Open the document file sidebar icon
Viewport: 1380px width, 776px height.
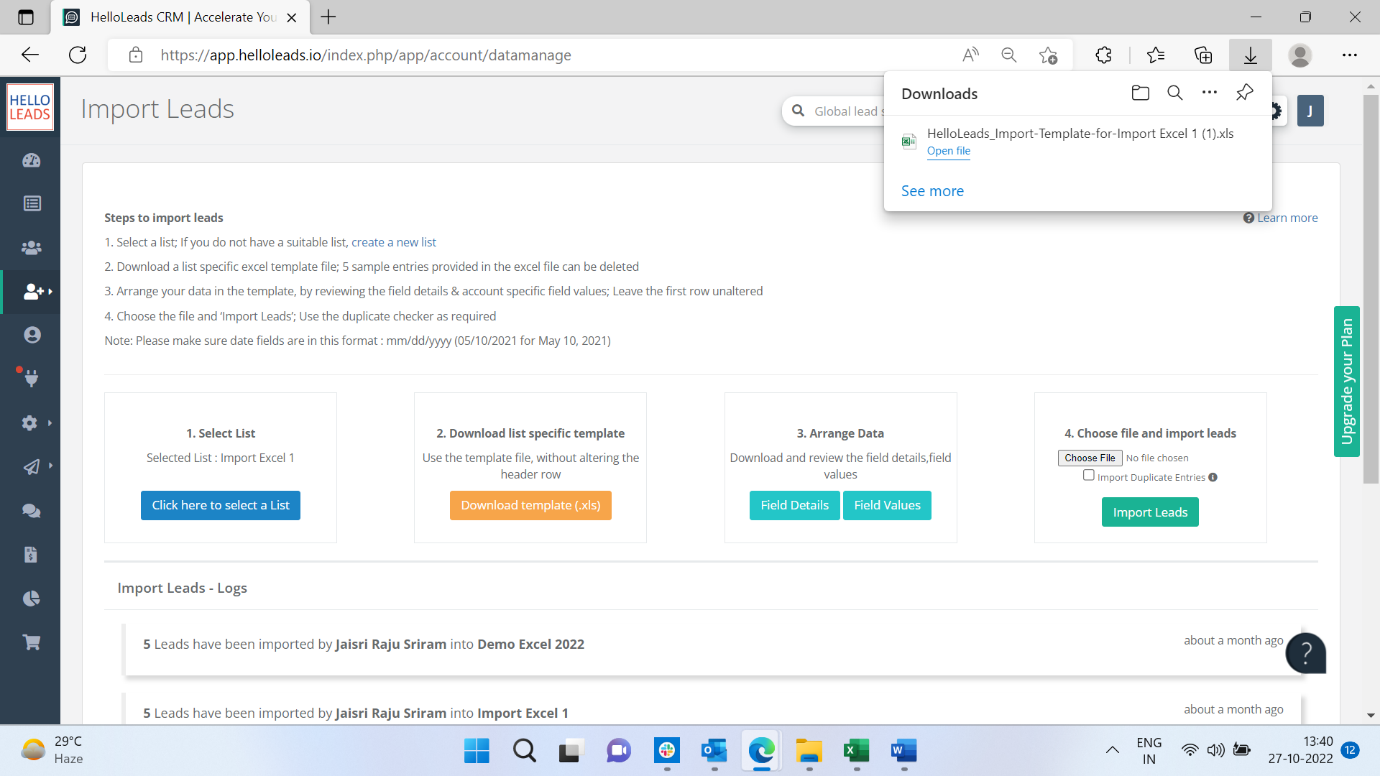(x=31, y=555)
